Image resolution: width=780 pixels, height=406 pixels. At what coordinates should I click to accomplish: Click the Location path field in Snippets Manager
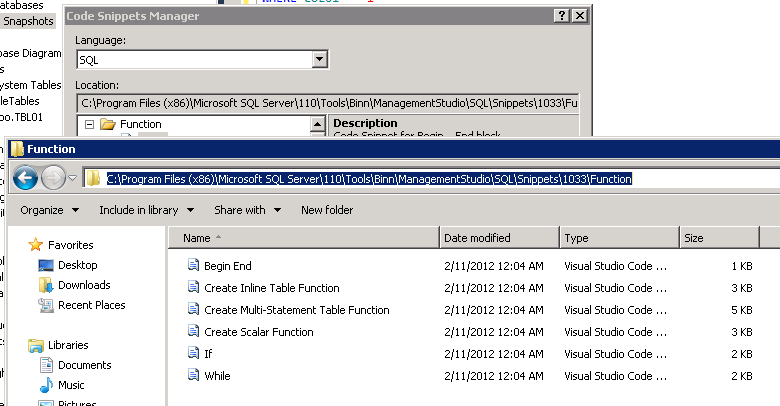pos(328,103)
